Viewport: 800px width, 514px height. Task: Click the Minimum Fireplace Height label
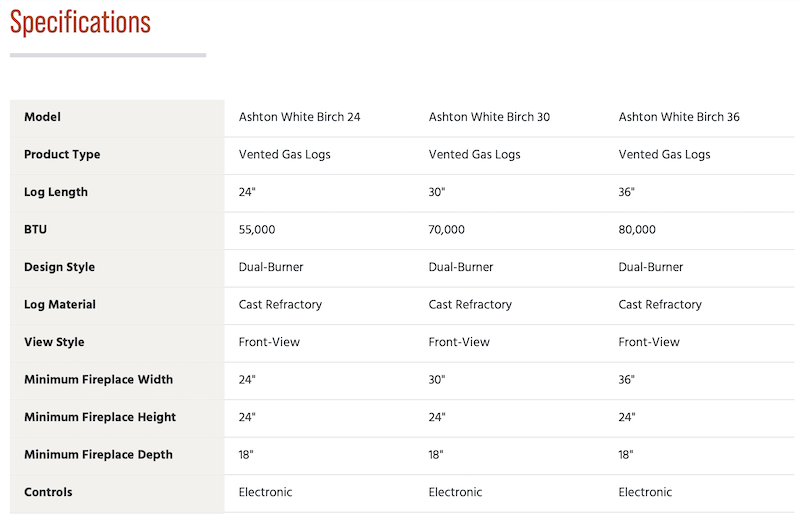100,417
